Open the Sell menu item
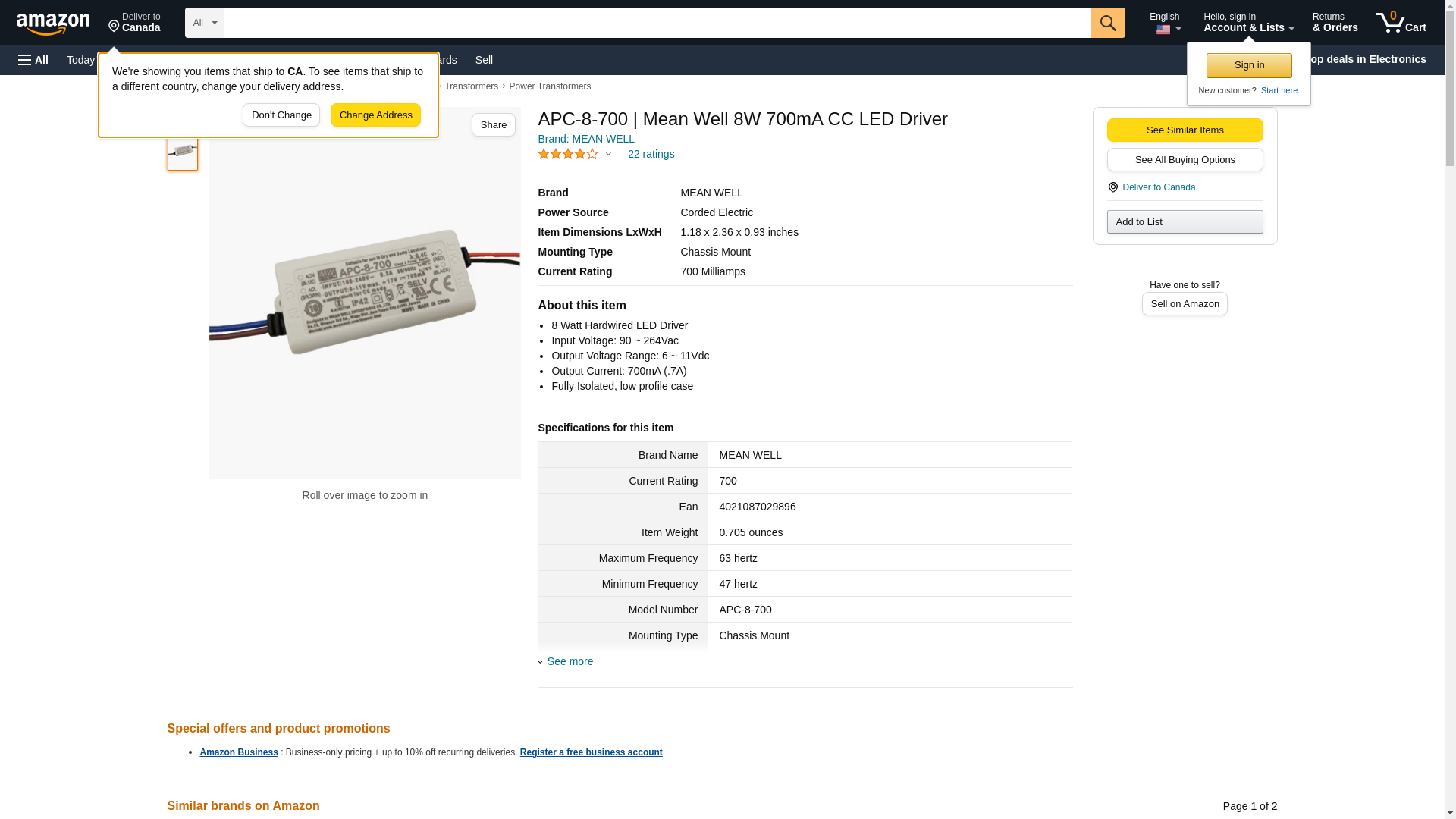This screenshot has height=819, width=1456. [484, 60]
